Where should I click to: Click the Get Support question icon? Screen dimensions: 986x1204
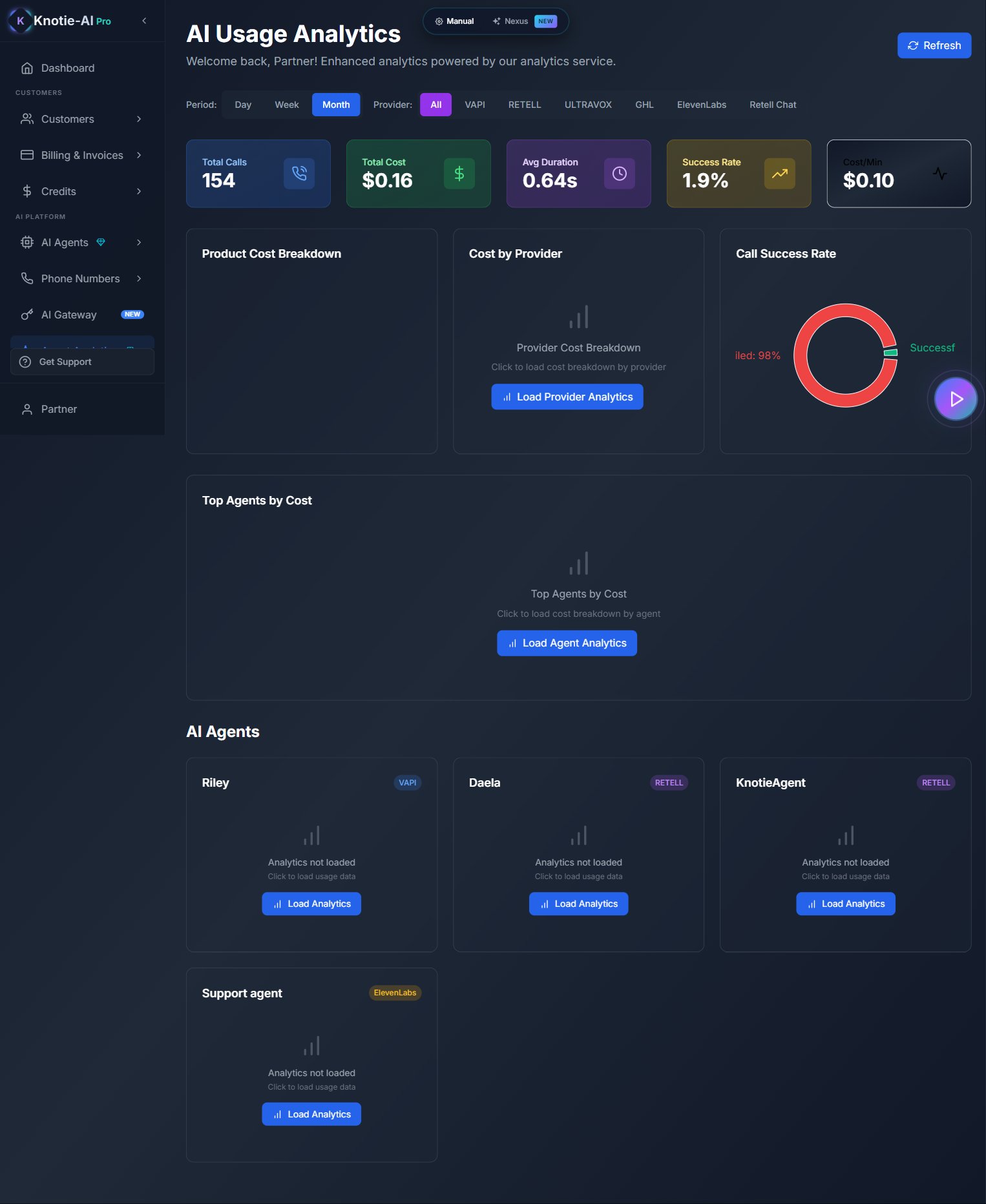[x=25, y=362]
